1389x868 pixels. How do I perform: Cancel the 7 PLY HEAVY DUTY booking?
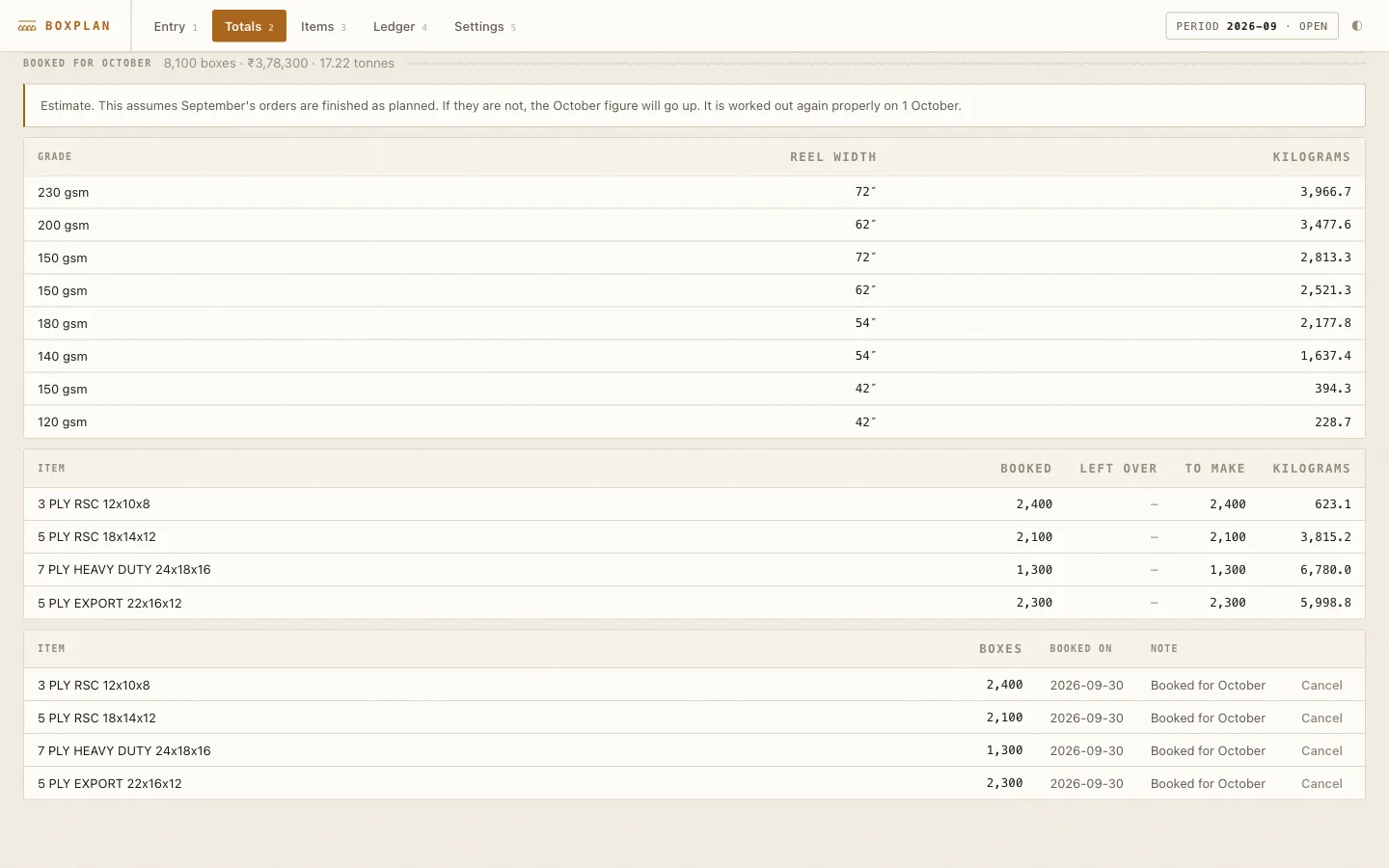[1321, 750]
